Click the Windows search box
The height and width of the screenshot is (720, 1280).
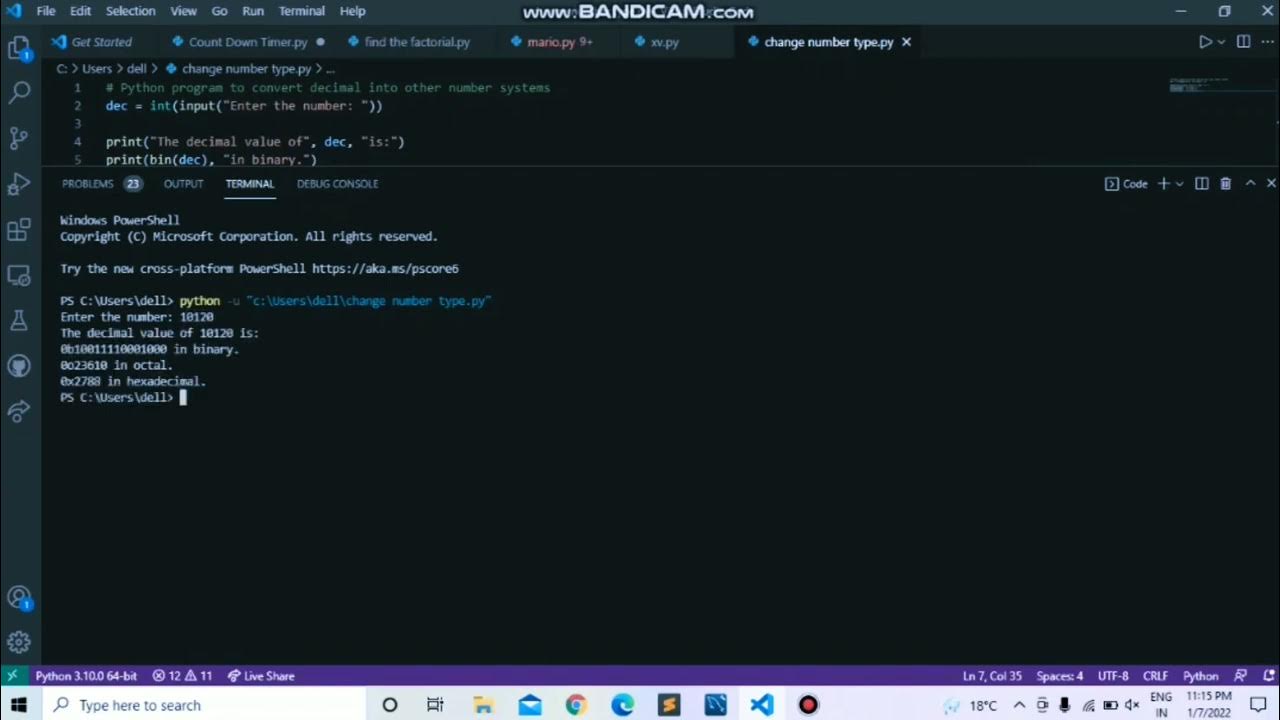click(x=204, y=705)
